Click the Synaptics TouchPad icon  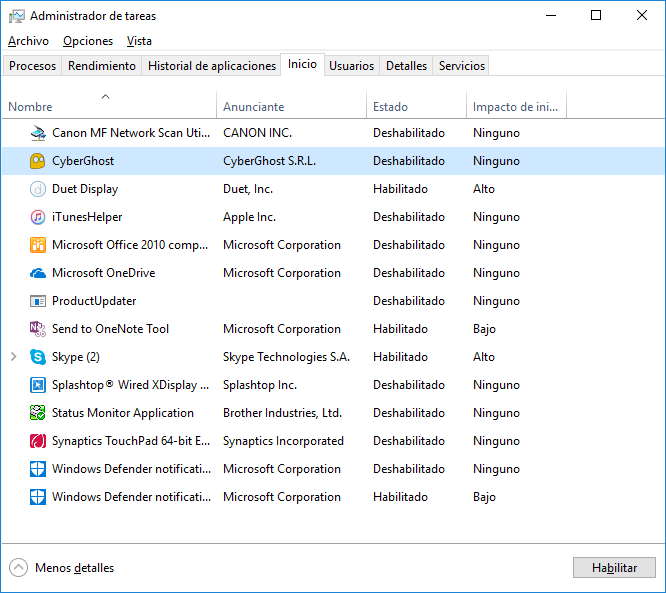click(38, 441)
